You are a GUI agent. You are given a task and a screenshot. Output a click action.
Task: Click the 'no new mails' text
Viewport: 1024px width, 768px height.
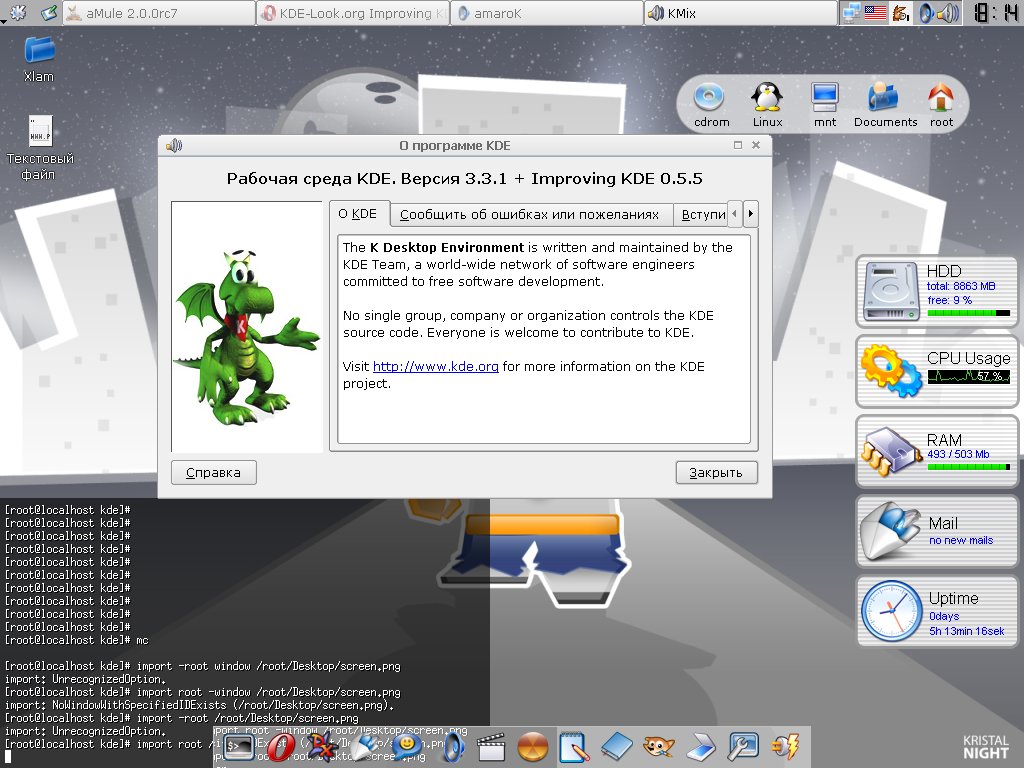pyautogui.click(x=961, y=541)
